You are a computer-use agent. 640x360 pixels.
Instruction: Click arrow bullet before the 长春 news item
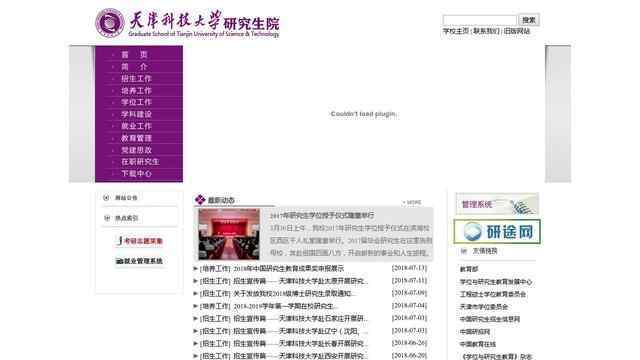click(196, 343)
